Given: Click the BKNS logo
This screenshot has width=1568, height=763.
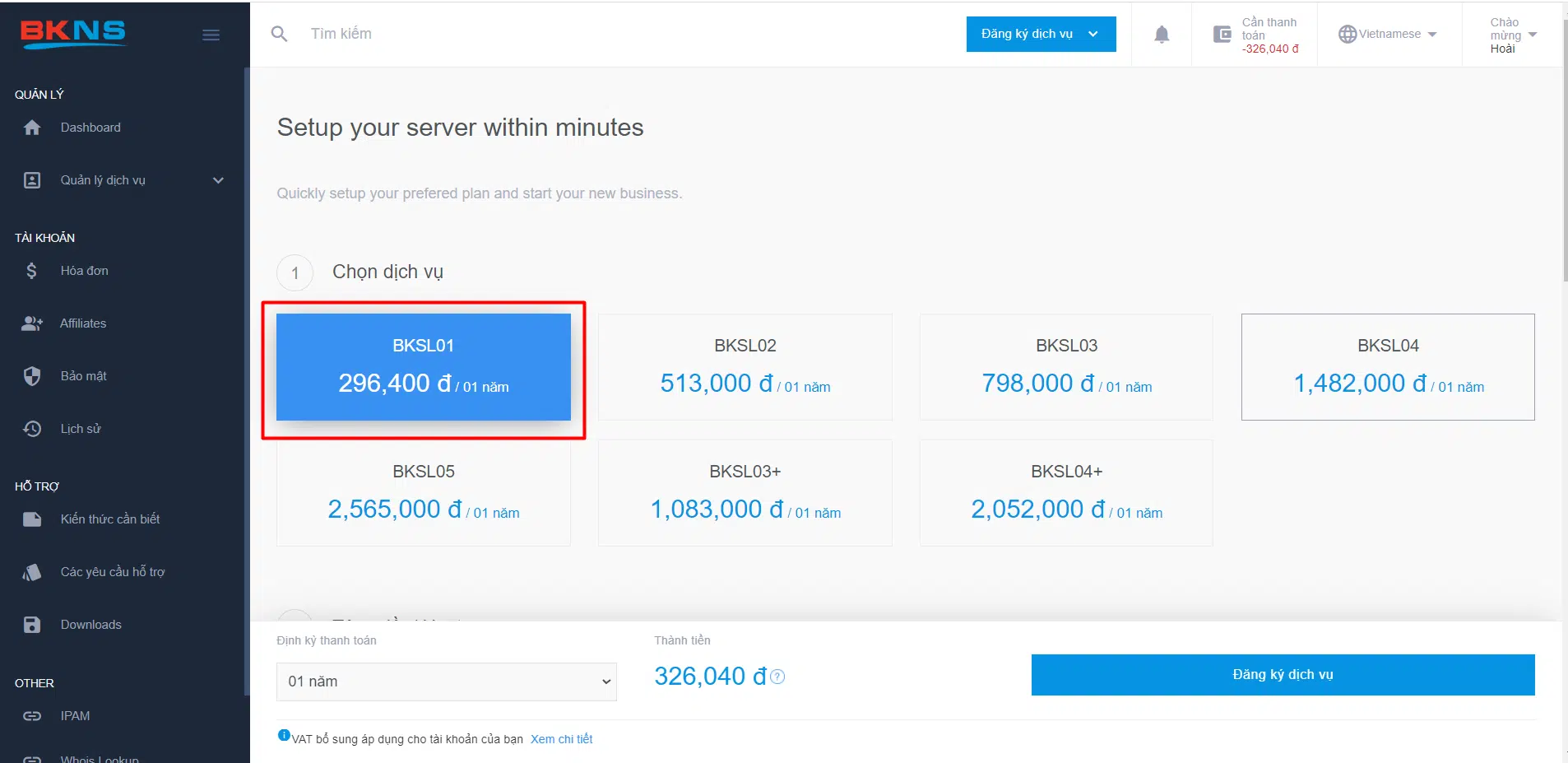Looking at the screenshot, I should tap(73, 34).
